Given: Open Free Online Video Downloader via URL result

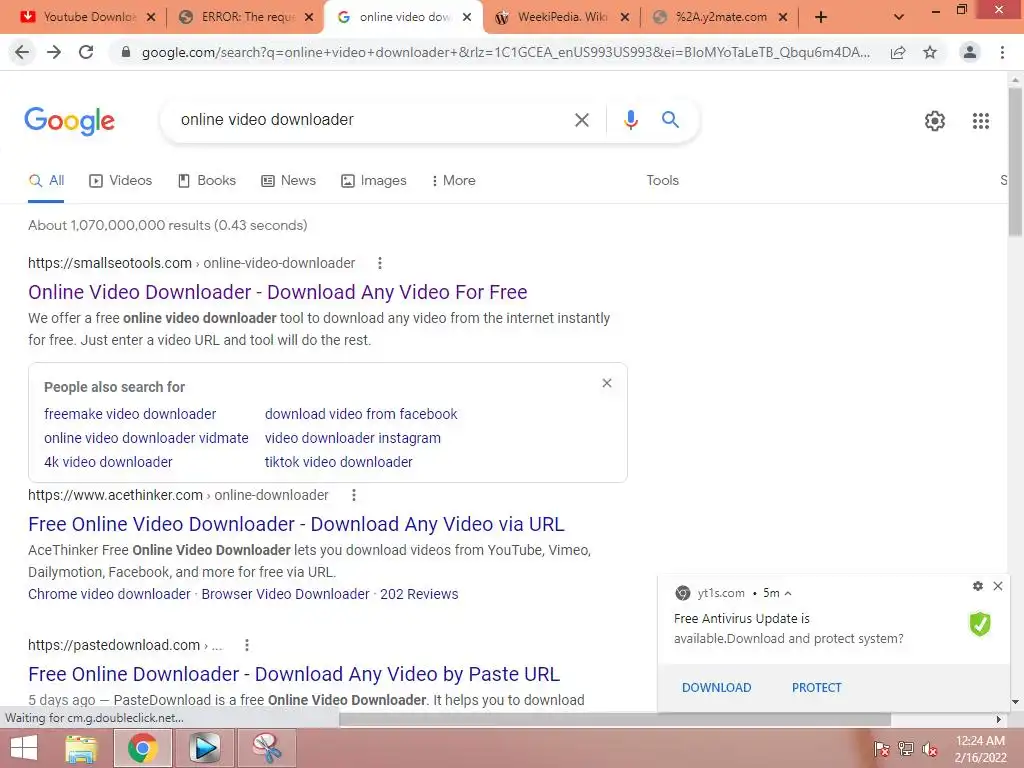Looking at the screenshot, I should 296,524.
